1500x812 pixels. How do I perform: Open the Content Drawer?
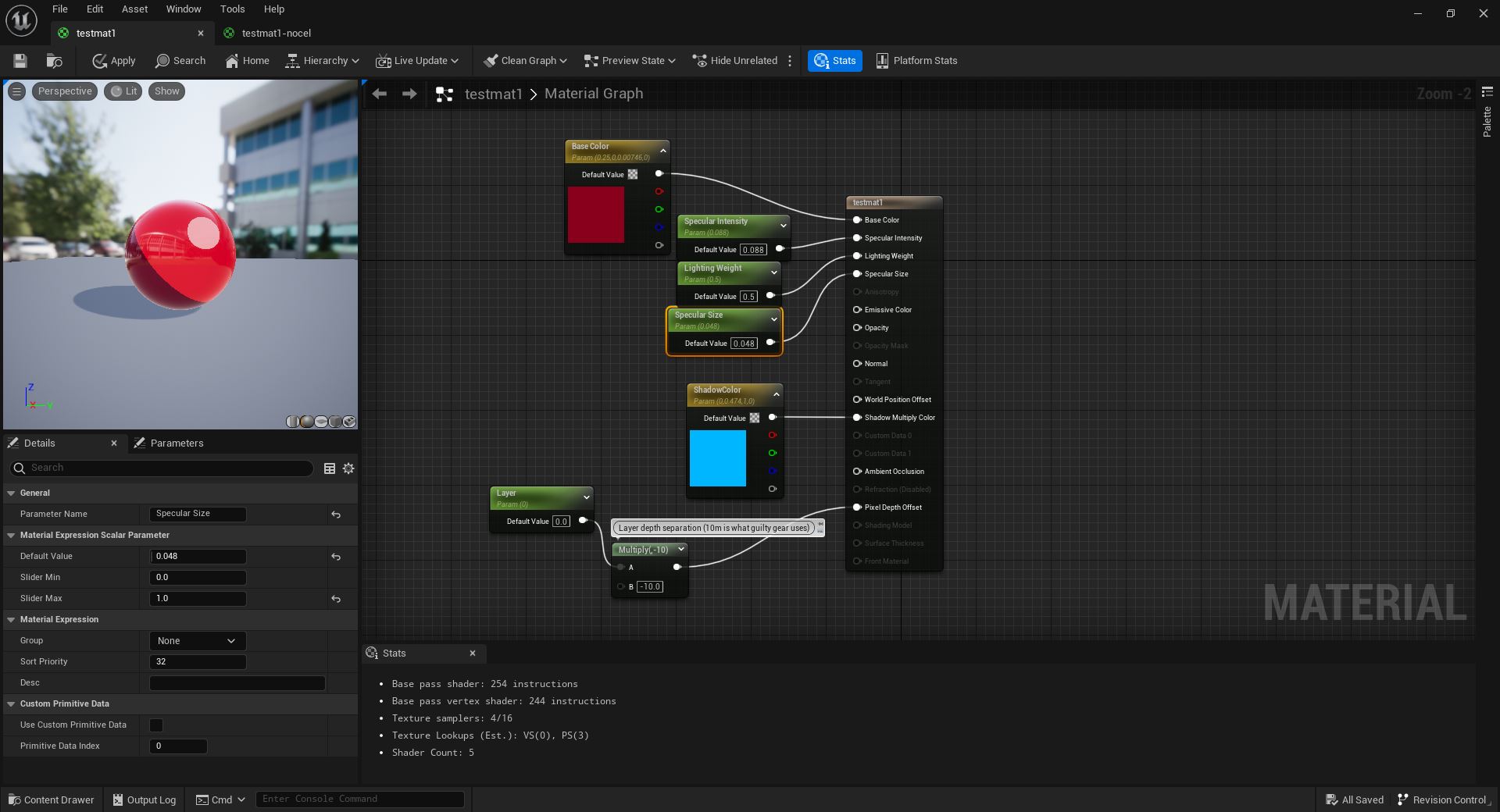pyautogui.click(x=52, y=800)
